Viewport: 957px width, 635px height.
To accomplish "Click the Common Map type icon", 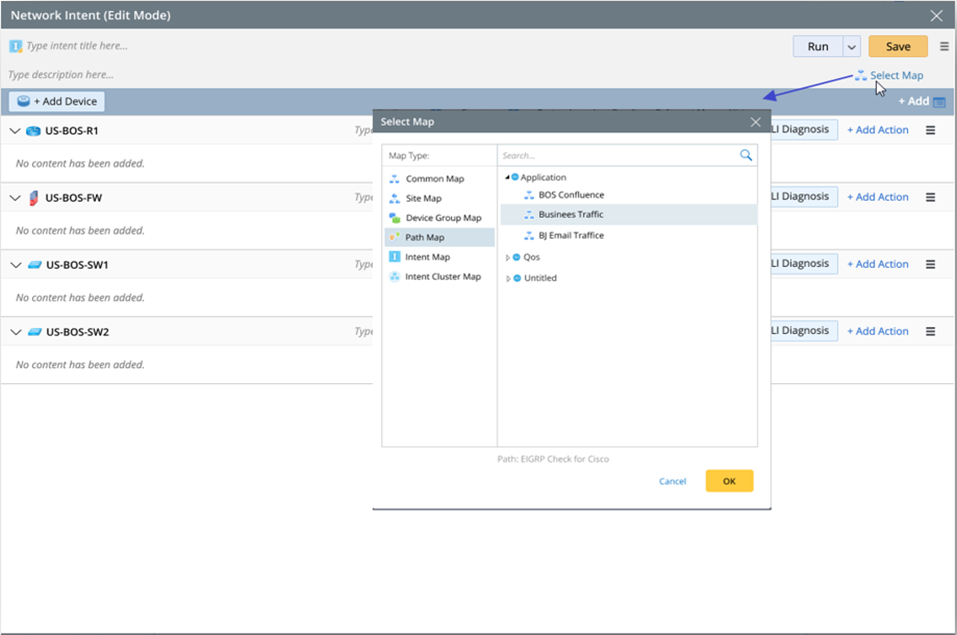I will click(394, 179).
